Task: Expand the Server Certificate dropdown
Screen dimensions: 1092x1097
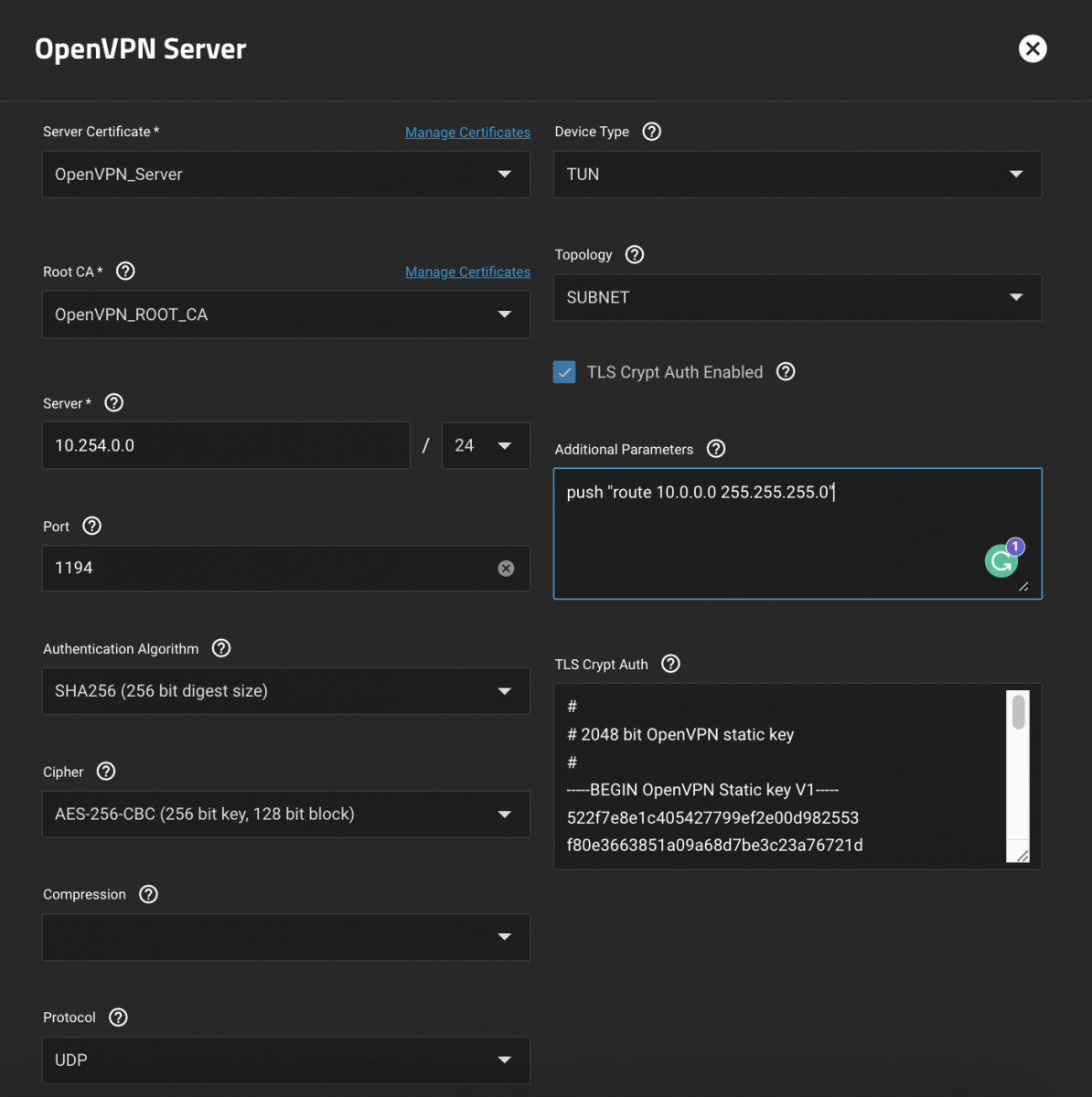Action: 285,175
